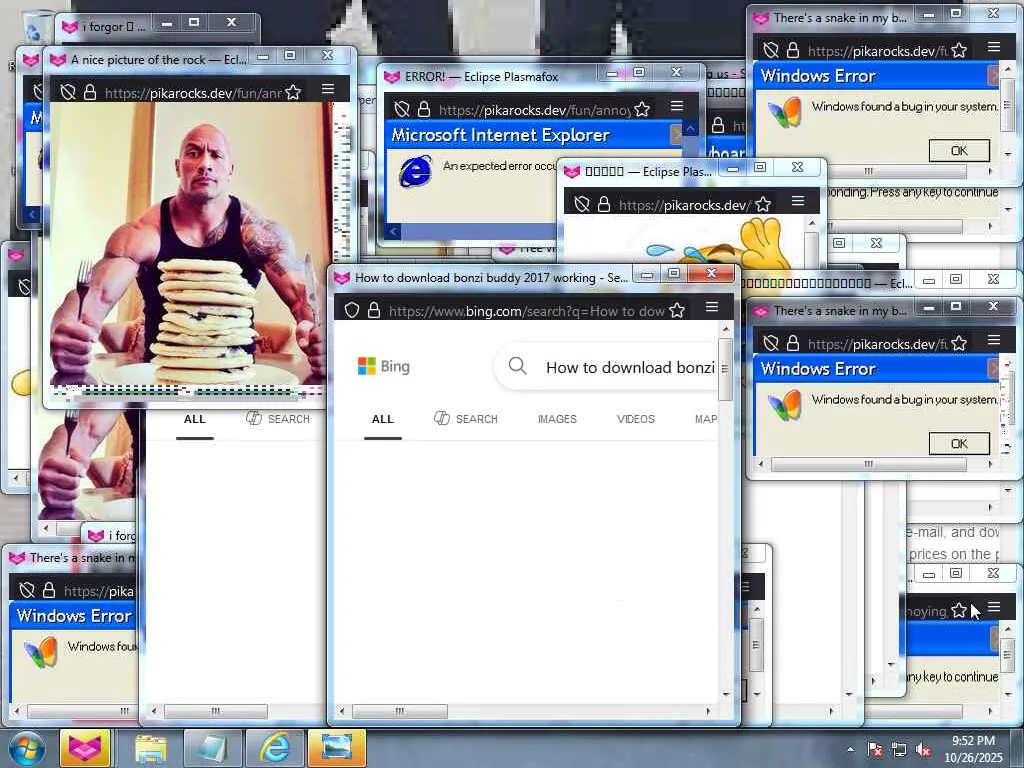Click the Rock with pancakes picture
Screen dimensions: 1024x768
pos(189,245)
